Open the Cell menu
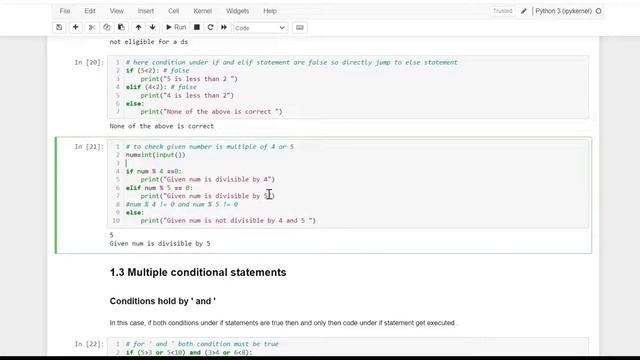 (173, 11)
